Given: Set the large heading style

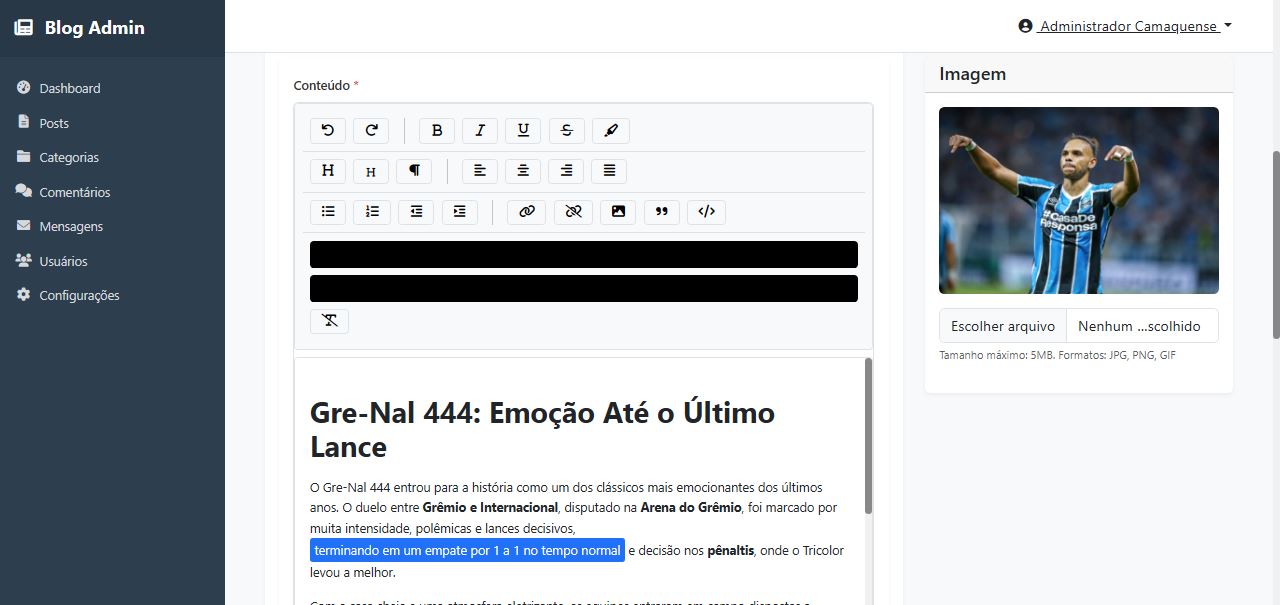Looking at the screenshot, I should tap(328, 171).
